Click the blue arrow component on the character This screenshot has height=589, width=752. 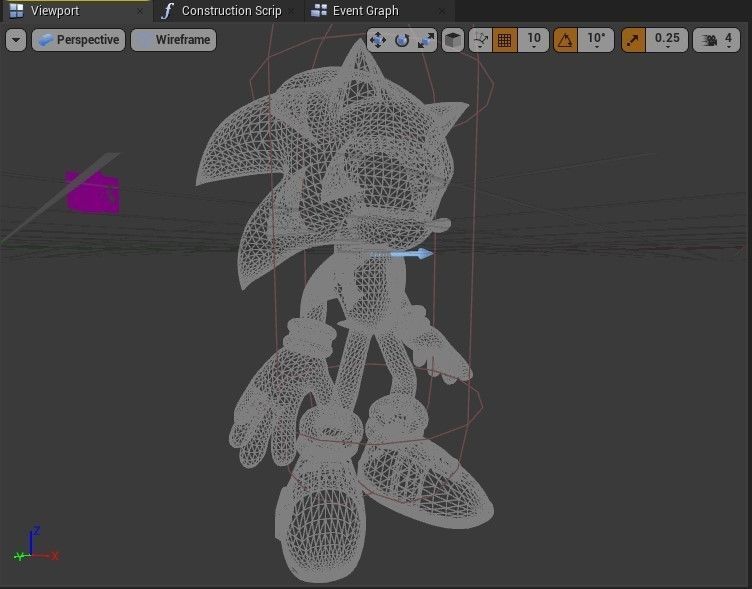tap(411, 254)
